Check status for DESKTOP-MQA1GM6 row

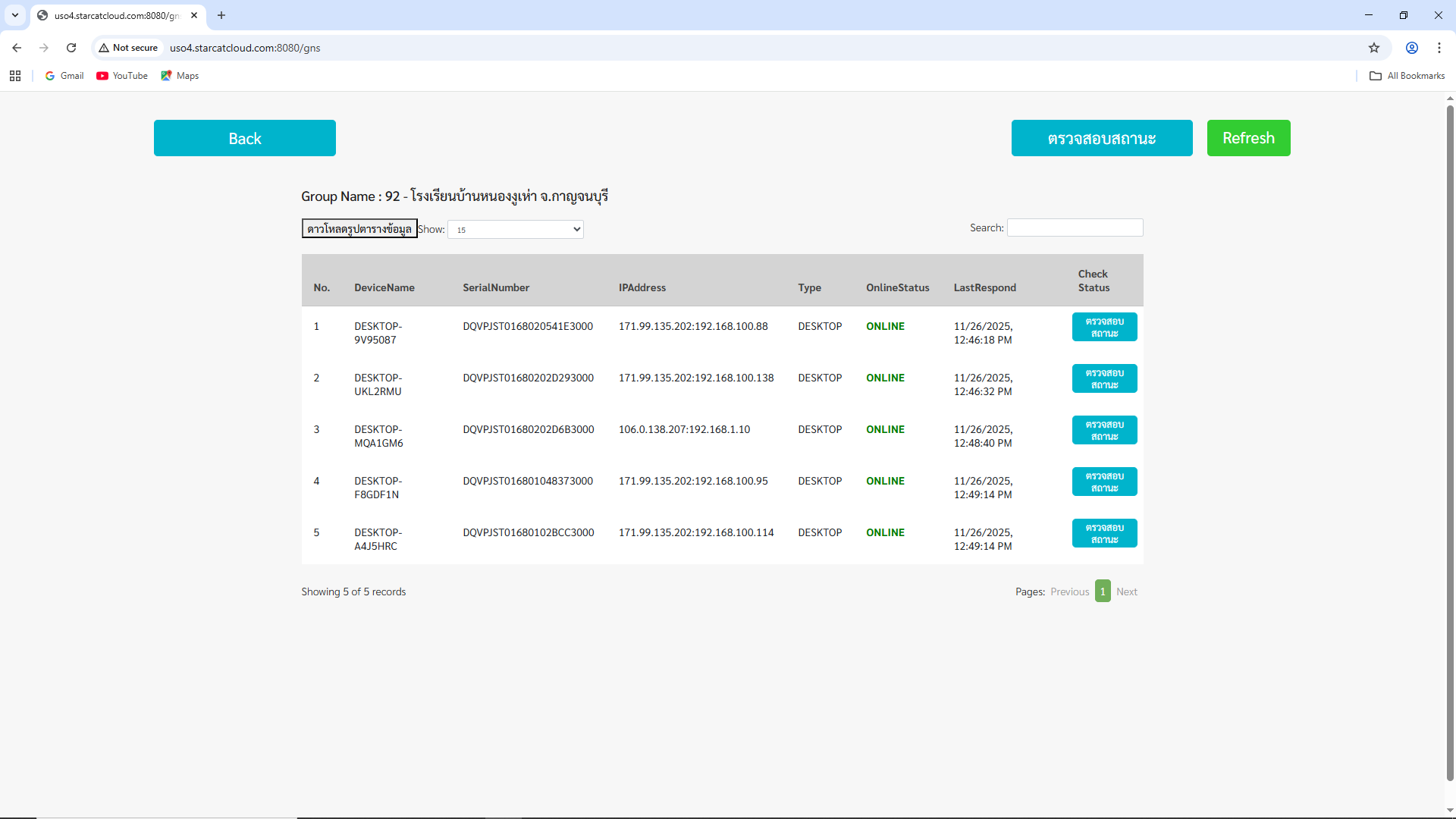[1104, 430]
